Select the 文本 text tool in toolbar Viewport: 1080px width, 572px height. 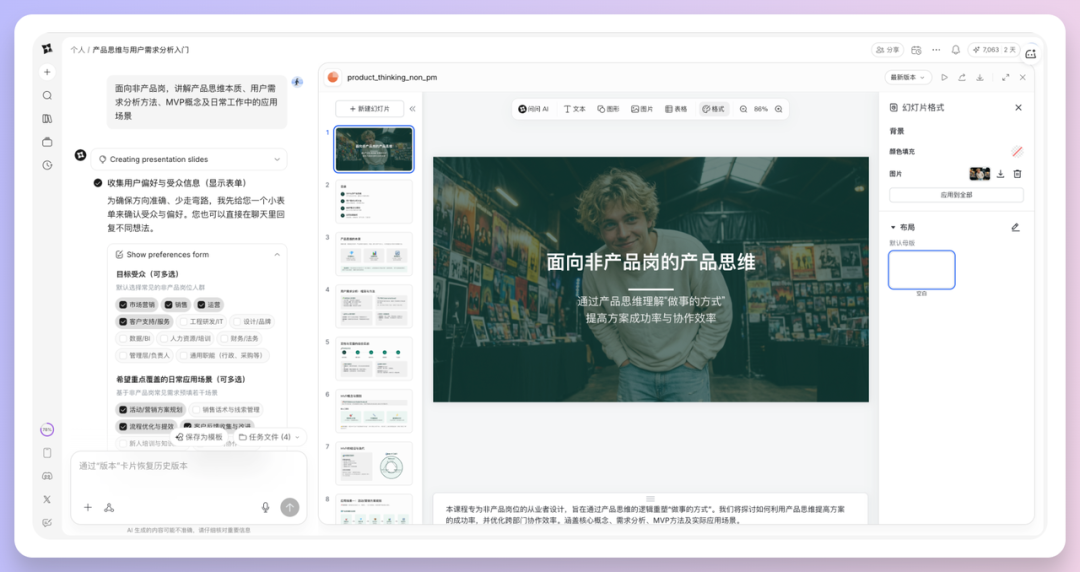click(x=574, y=108)
